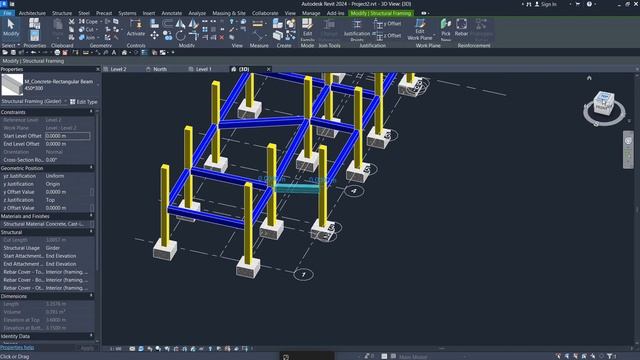Click Justification Points tool
The height and width of the screenshot is (360, 640).
coord(357,29)
